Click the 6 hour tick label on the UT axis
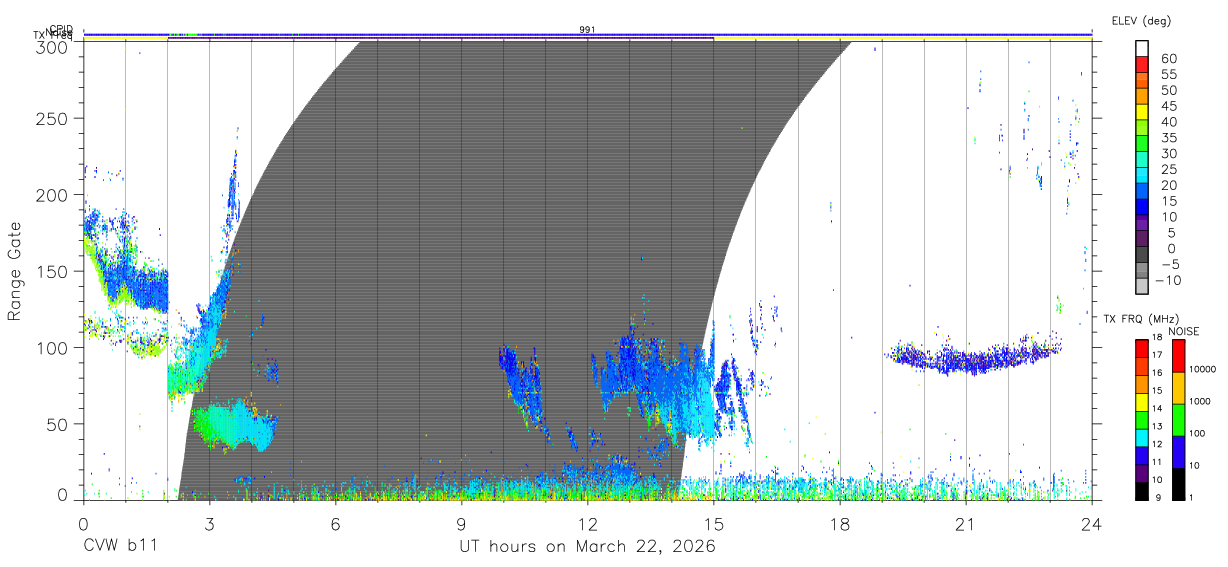 (x=335, y=524)
